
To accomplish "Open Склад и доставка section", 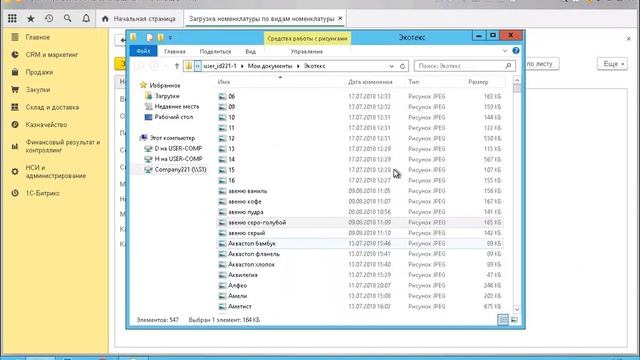I will coord(52,107).
